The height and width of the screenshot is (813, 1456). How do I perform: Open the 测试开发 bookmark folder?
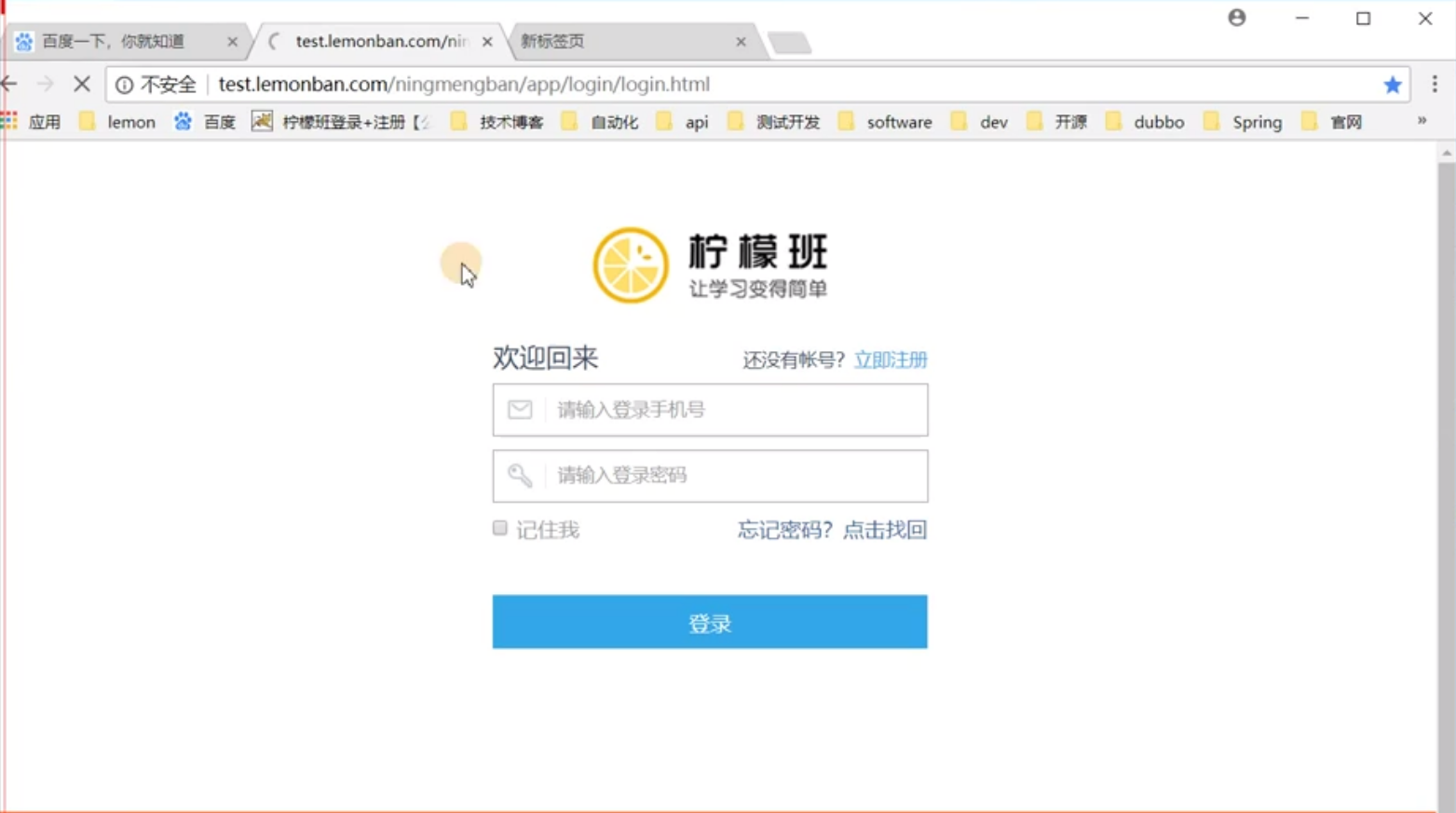pos(774,122)
